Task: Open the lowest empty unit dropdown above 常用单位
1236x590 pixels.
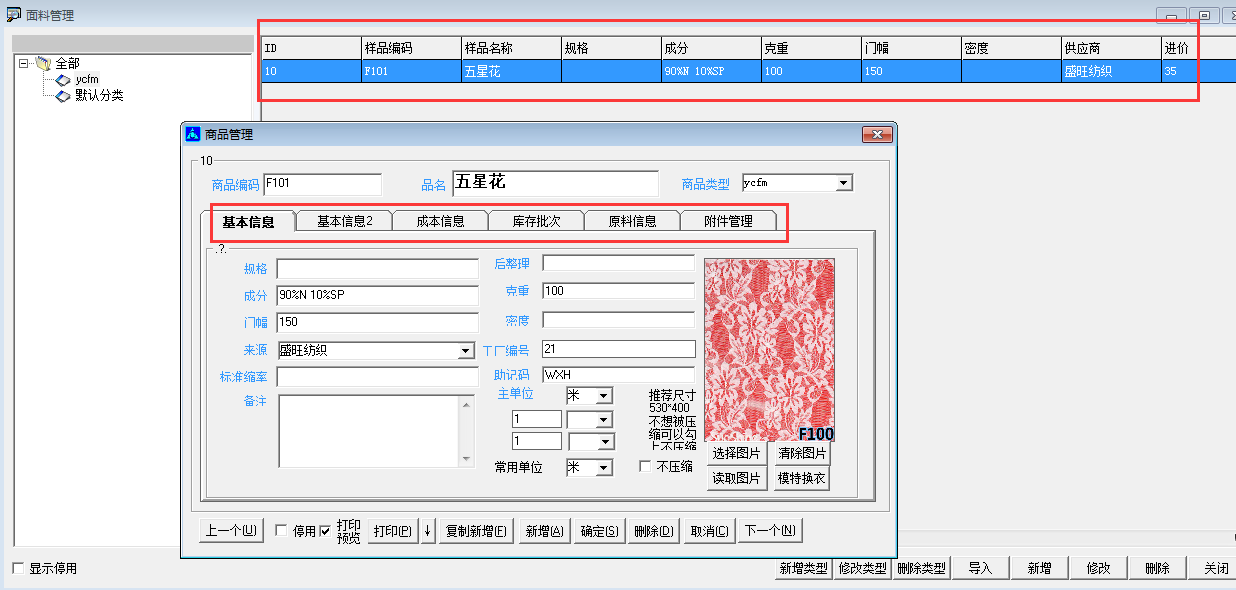Action: click(605, 441)
